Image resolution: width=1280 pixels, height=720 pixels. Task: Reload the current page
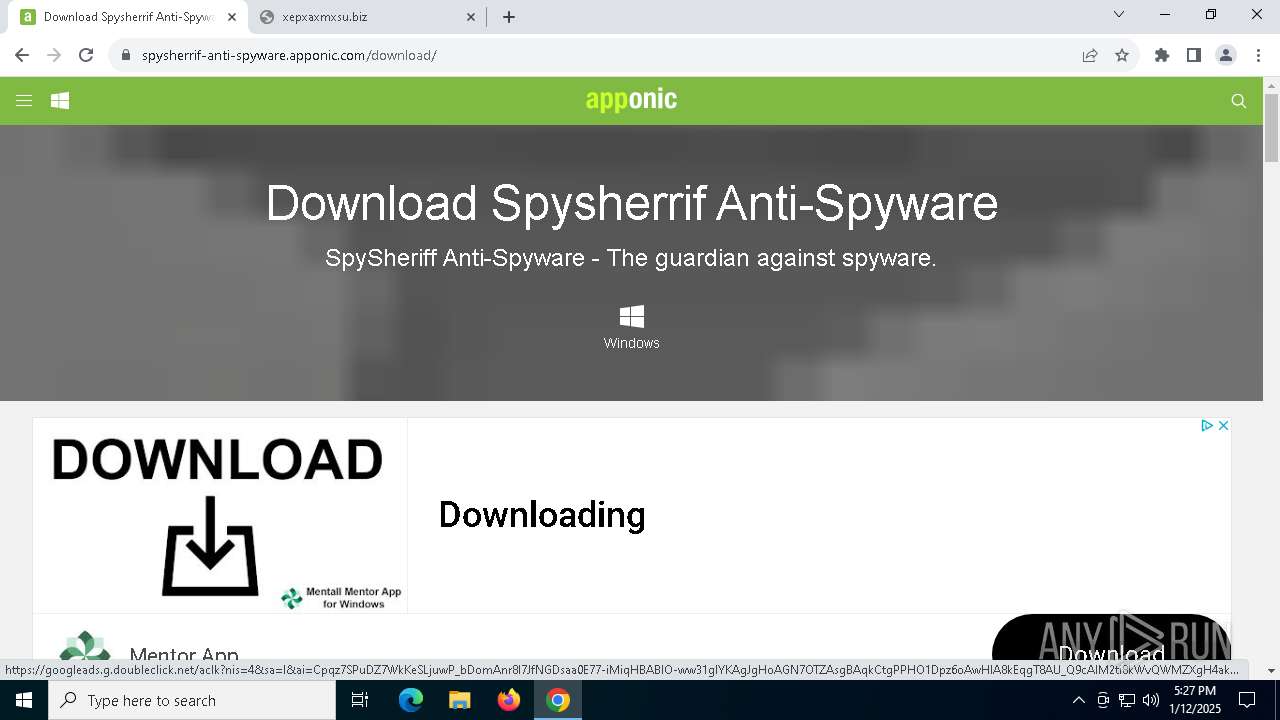pyautogui.click(x=86, y=55)
